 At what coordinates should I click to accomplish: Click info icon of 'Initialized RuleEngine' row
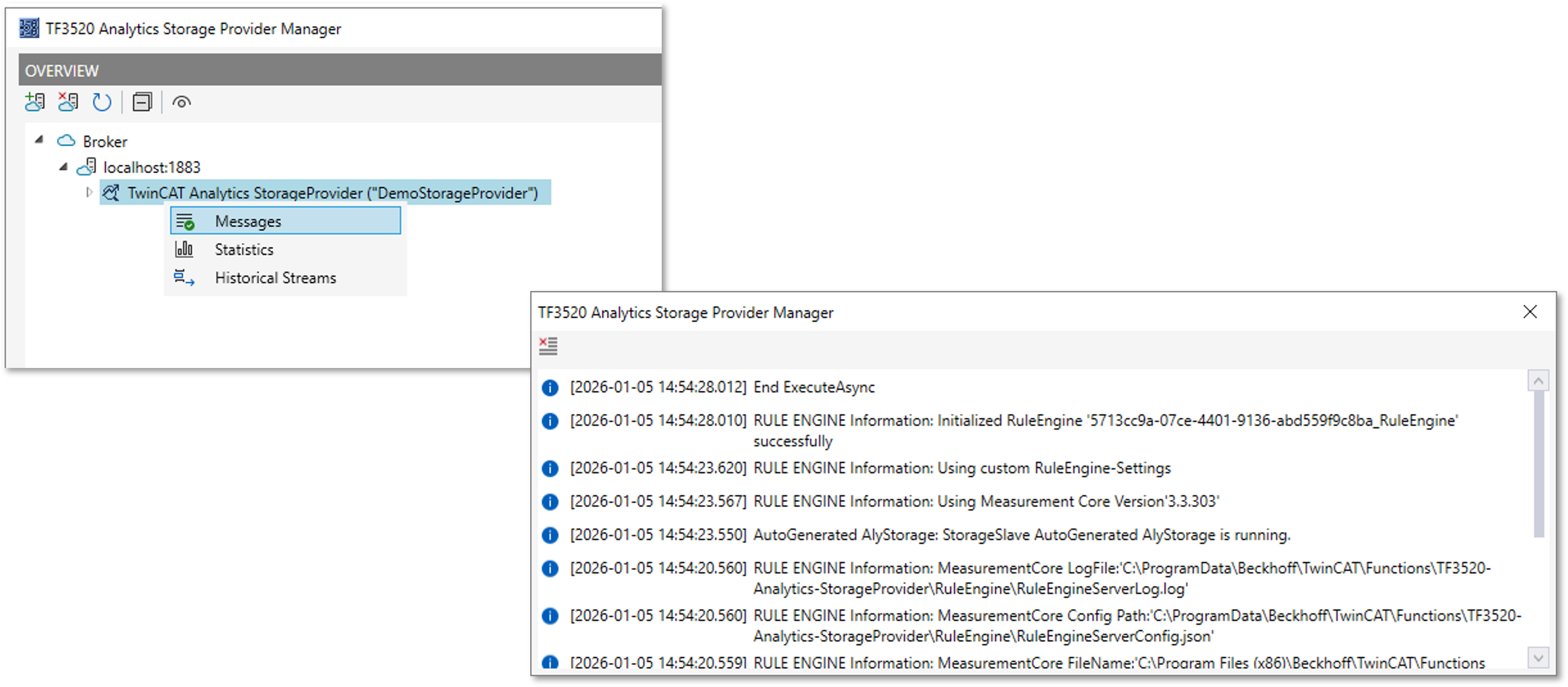[550, 421]
